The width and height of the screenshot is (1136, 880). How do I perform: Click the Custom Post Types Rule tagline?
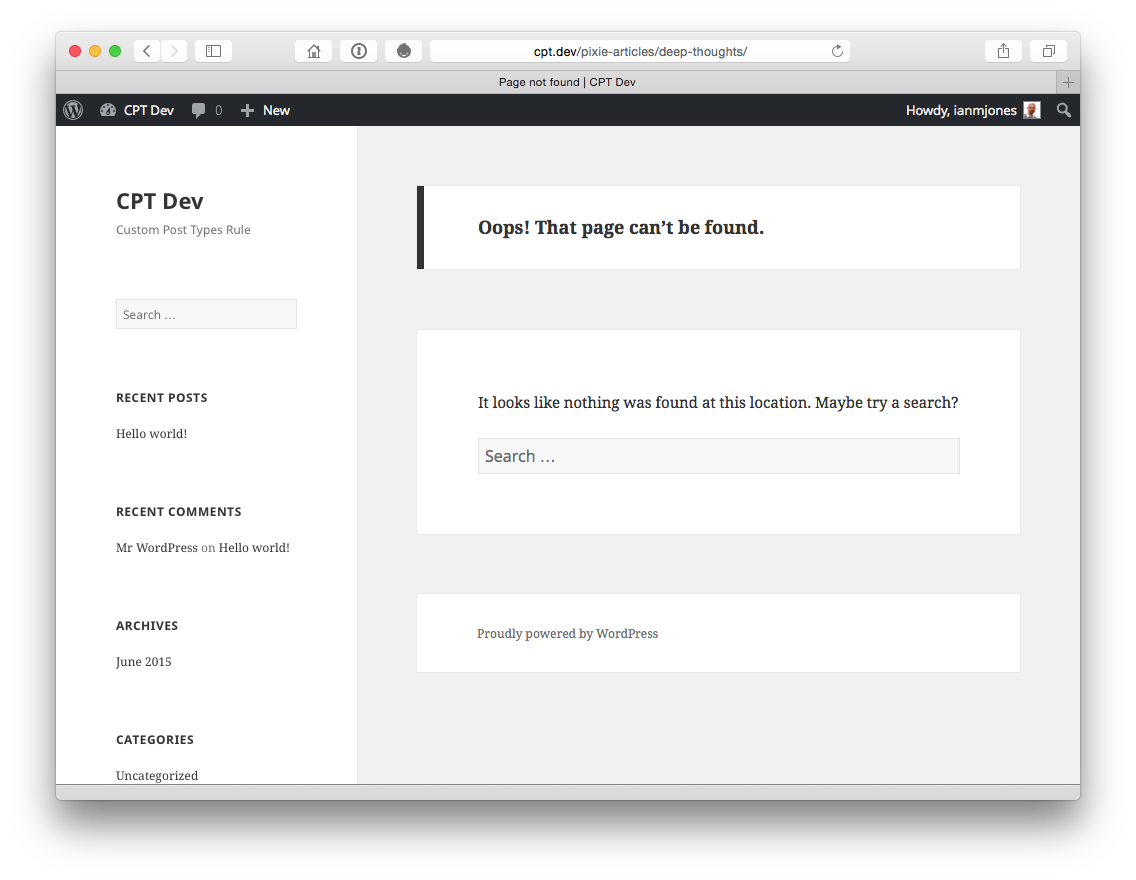click(183, 230)
